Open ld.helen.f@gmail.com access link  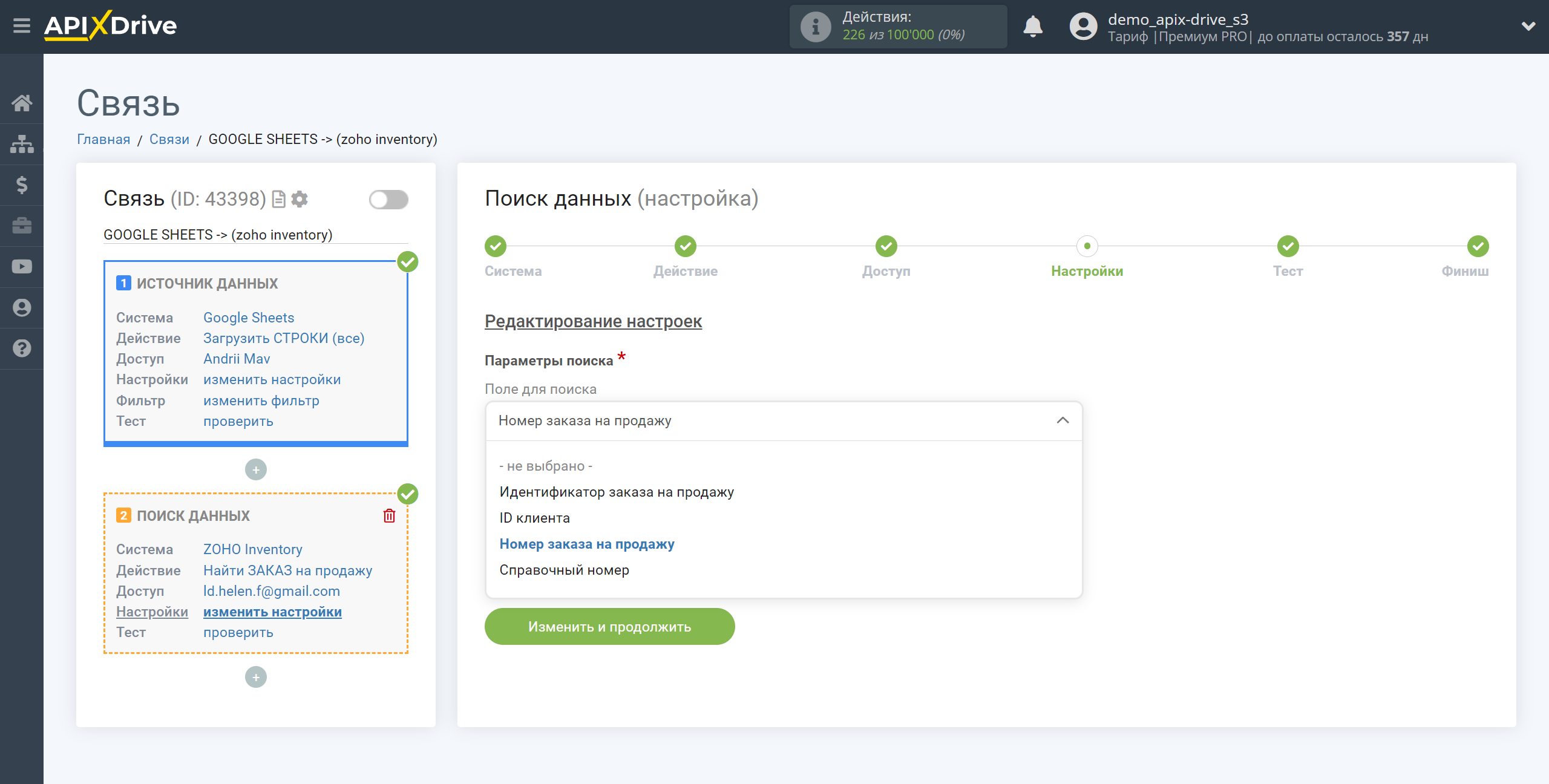coord(272,591)
